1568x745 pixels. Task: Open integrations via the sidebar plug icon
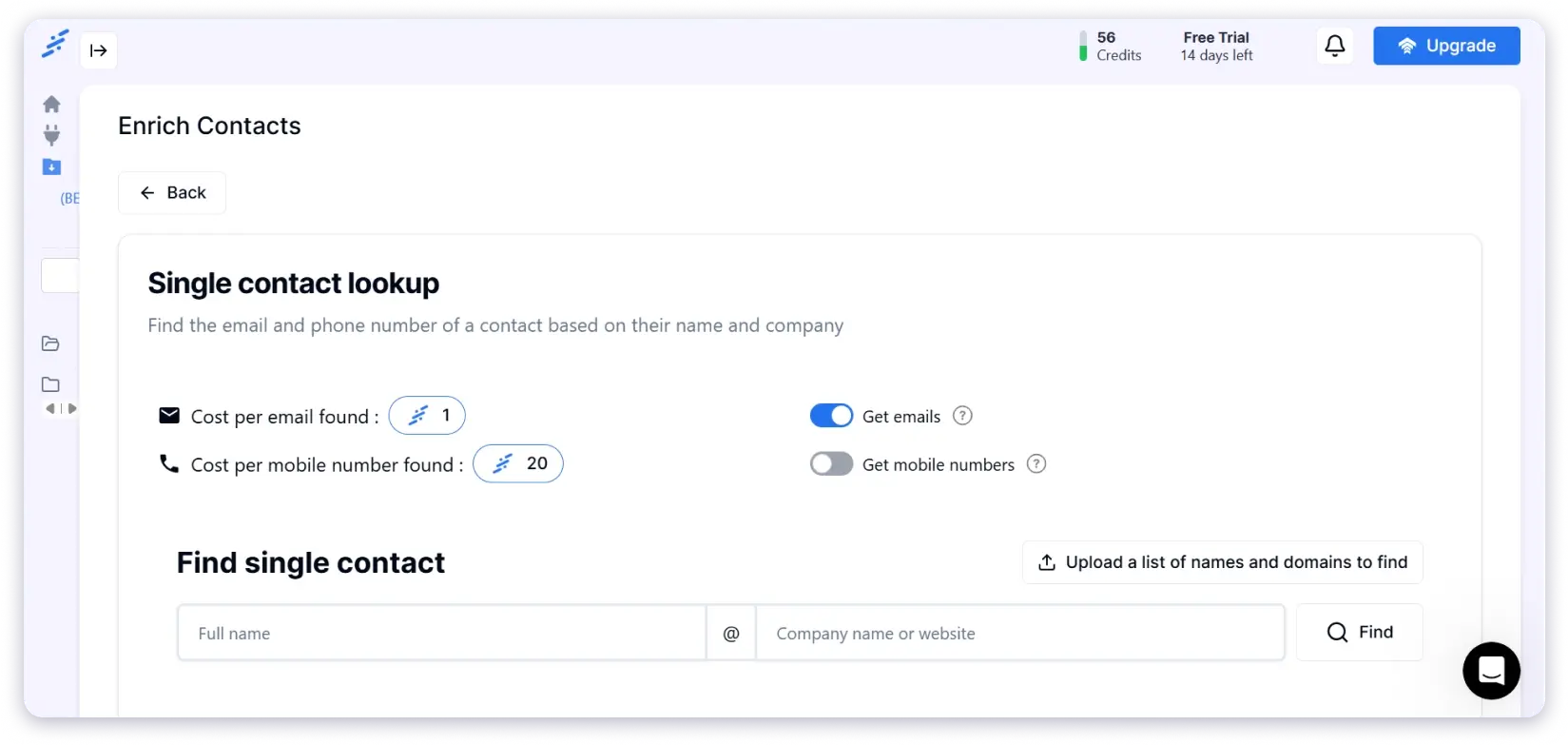click(52, 135)
